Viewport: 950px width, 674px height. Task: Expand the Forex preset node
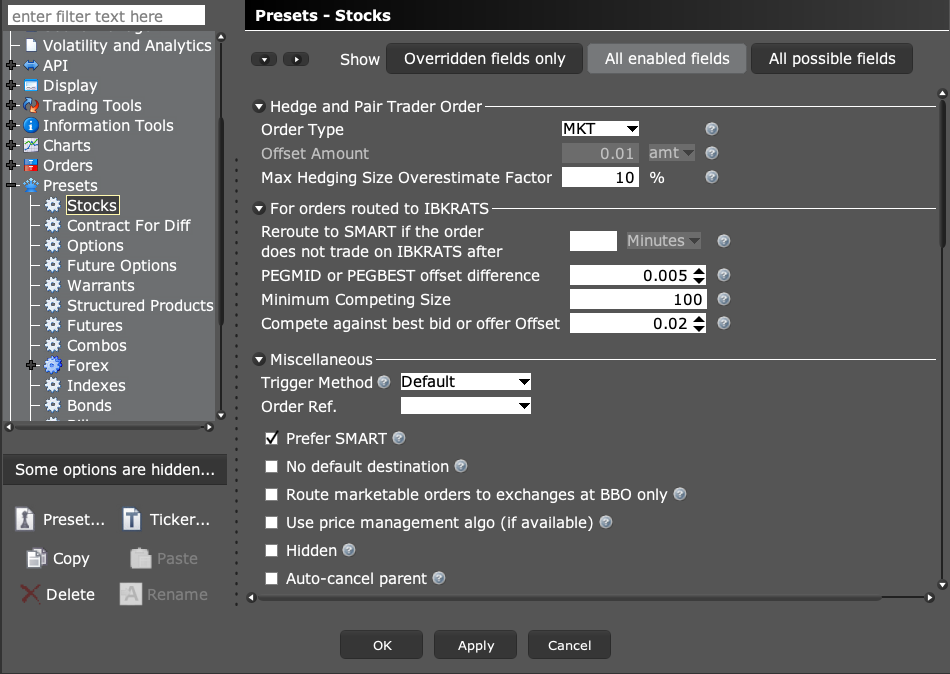click(32, 365)
